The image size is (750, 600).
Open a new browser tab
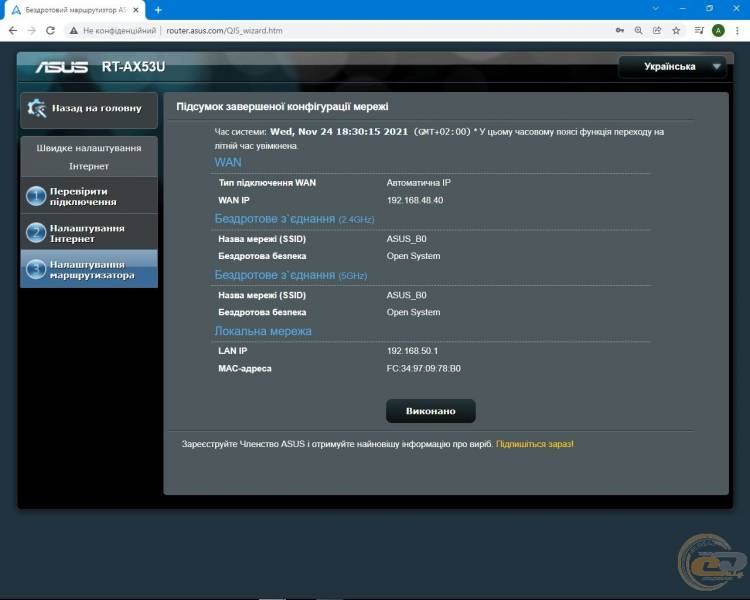[158, 10]
